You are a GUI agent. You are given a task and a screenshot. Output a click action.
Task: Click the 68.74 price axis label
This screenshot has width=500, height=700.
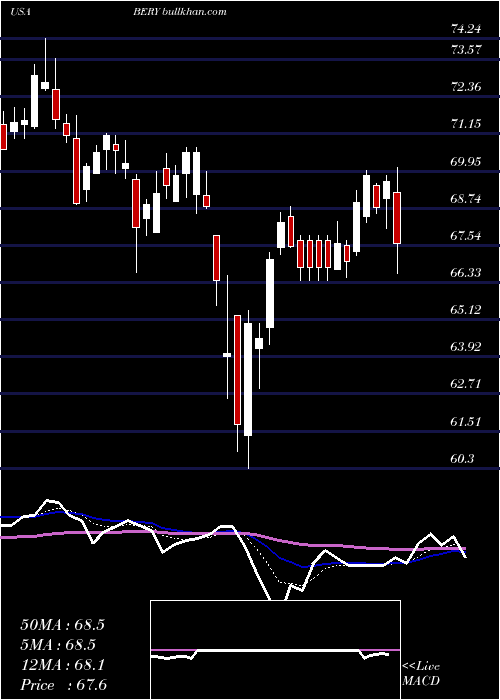click(x=466, y=199)
